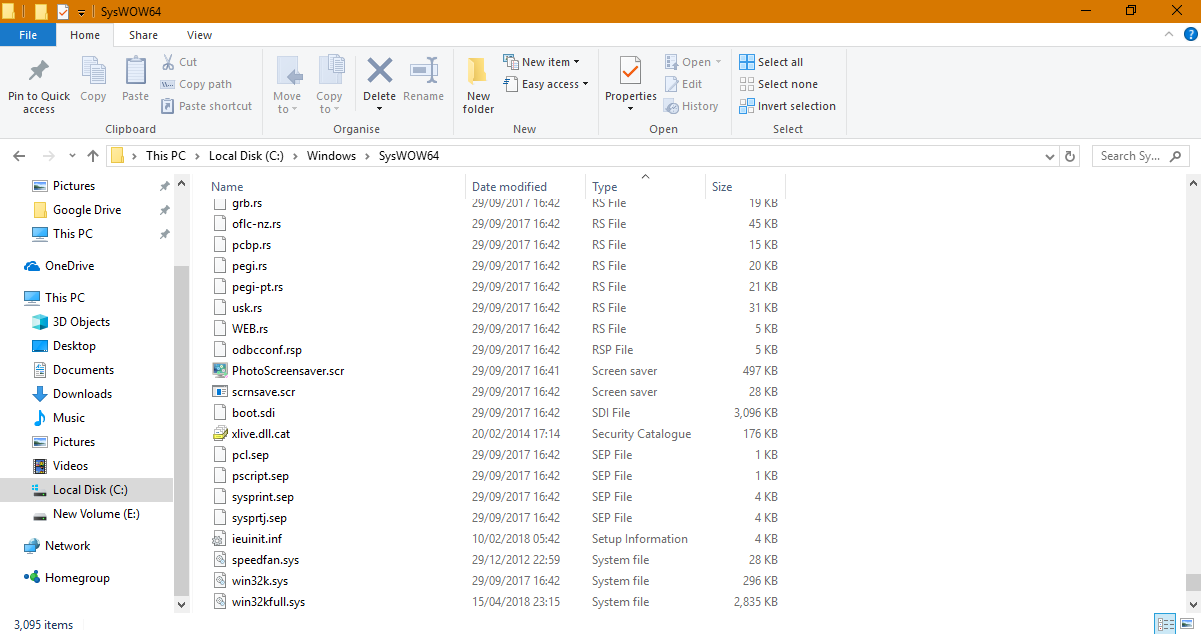Click Local Disk (C:) in the breadcrumb
This screenshot has height=634, width=1201.
pyautogui.click(x=247, y=156)
